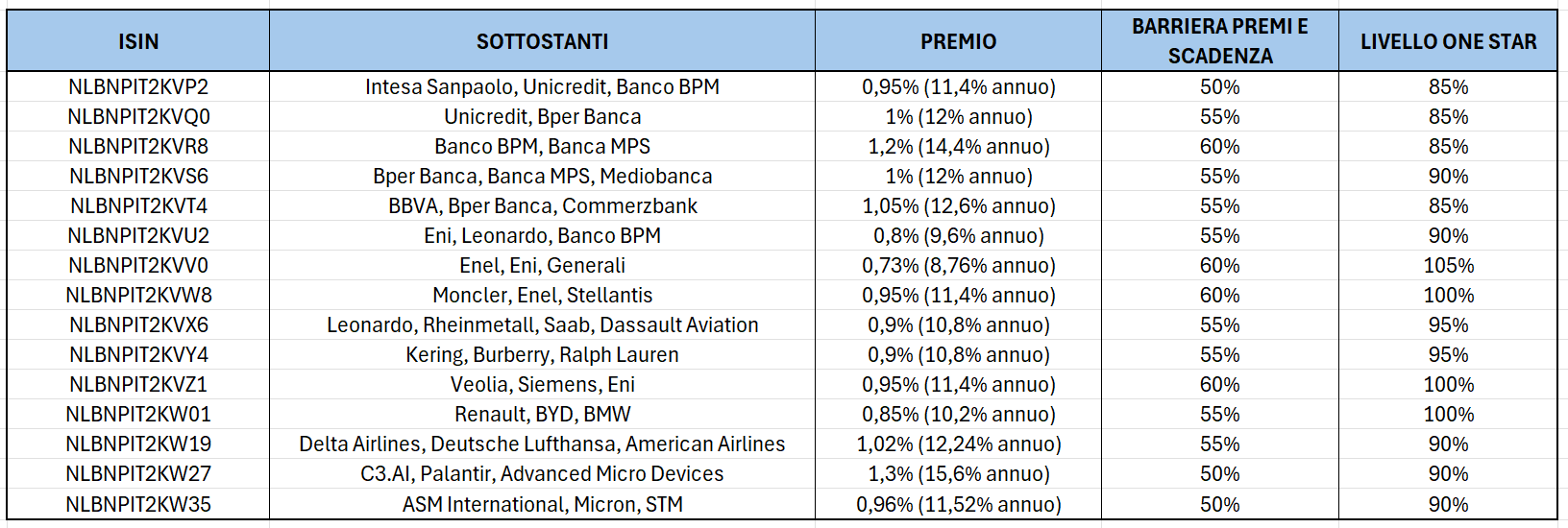Select ISIN cell NLBNPIT2KVP2

tap(138, 86)
